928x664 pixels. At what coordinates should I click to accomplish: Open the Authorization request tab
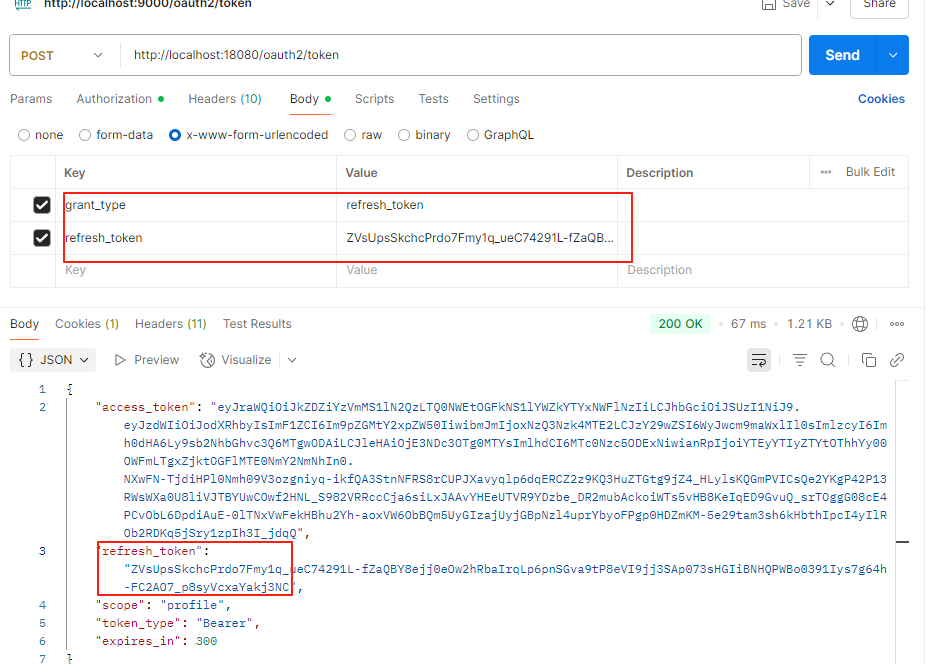pos(113,99)
